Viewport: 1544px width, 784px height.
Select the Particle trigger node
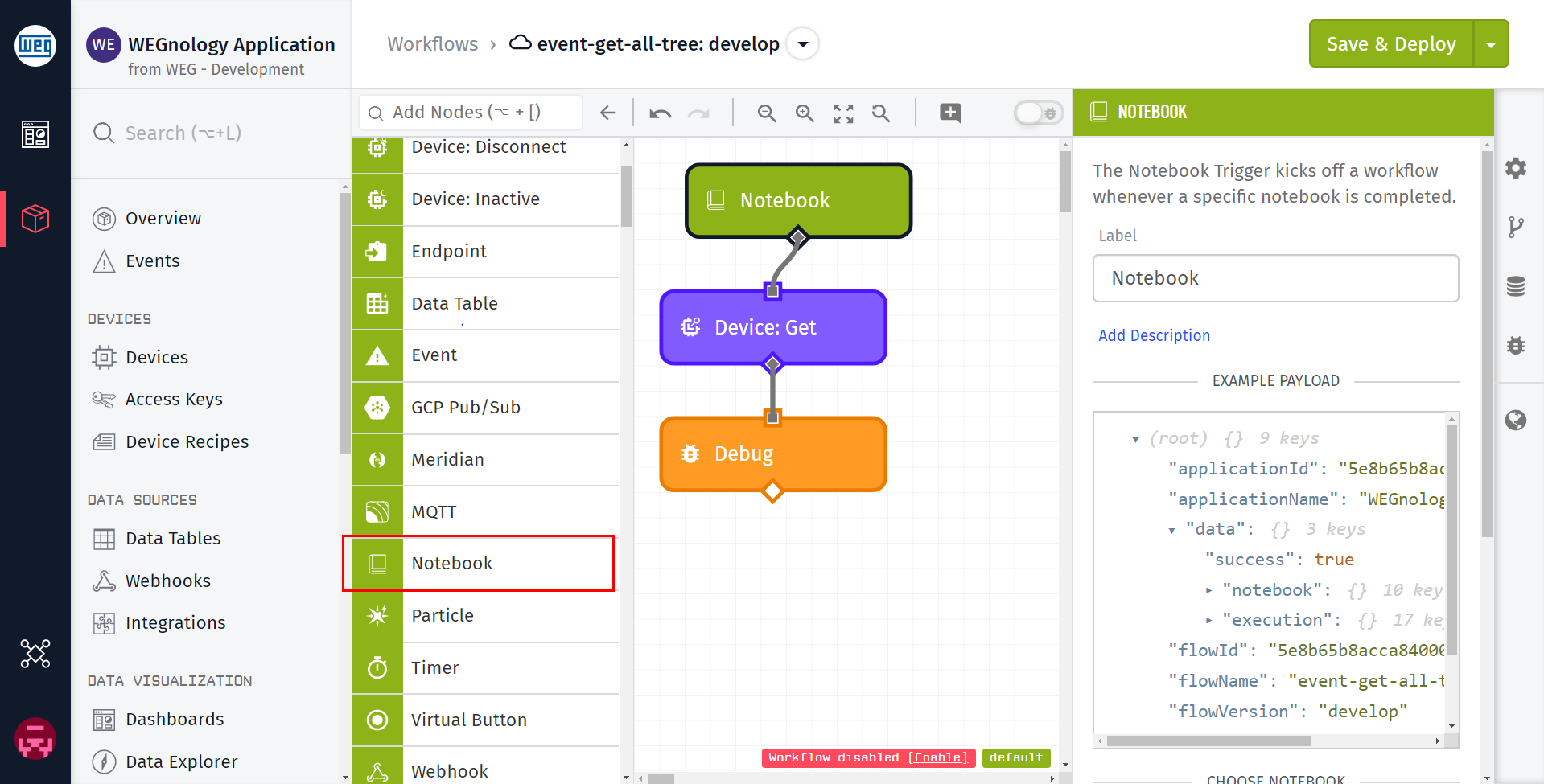point(486,616)
